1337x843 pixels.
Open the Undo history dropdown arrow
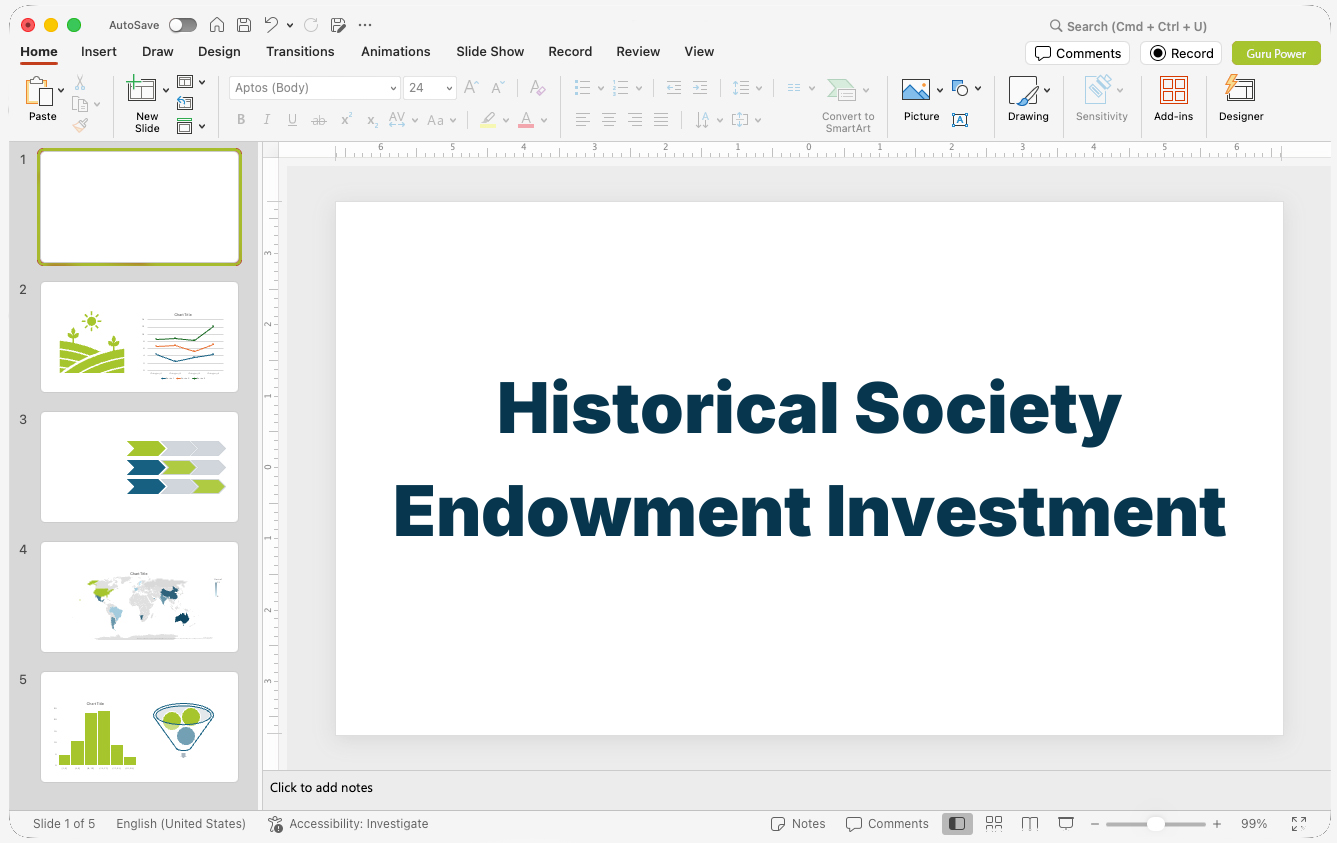coord(290,25)
